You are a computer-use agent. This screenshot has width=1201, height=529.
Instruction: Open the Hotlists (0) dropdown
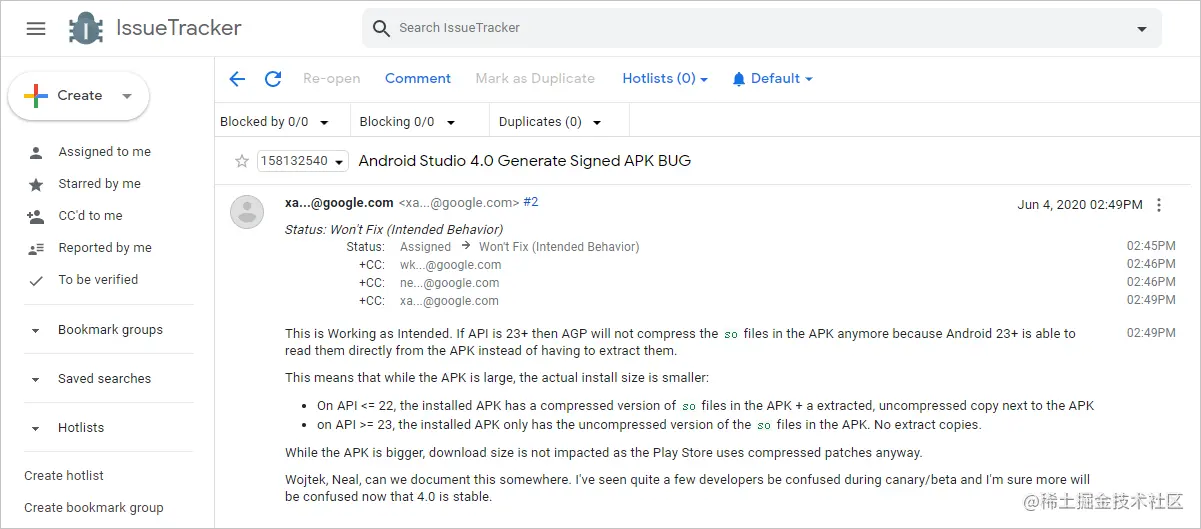click(x=665, y=79)
